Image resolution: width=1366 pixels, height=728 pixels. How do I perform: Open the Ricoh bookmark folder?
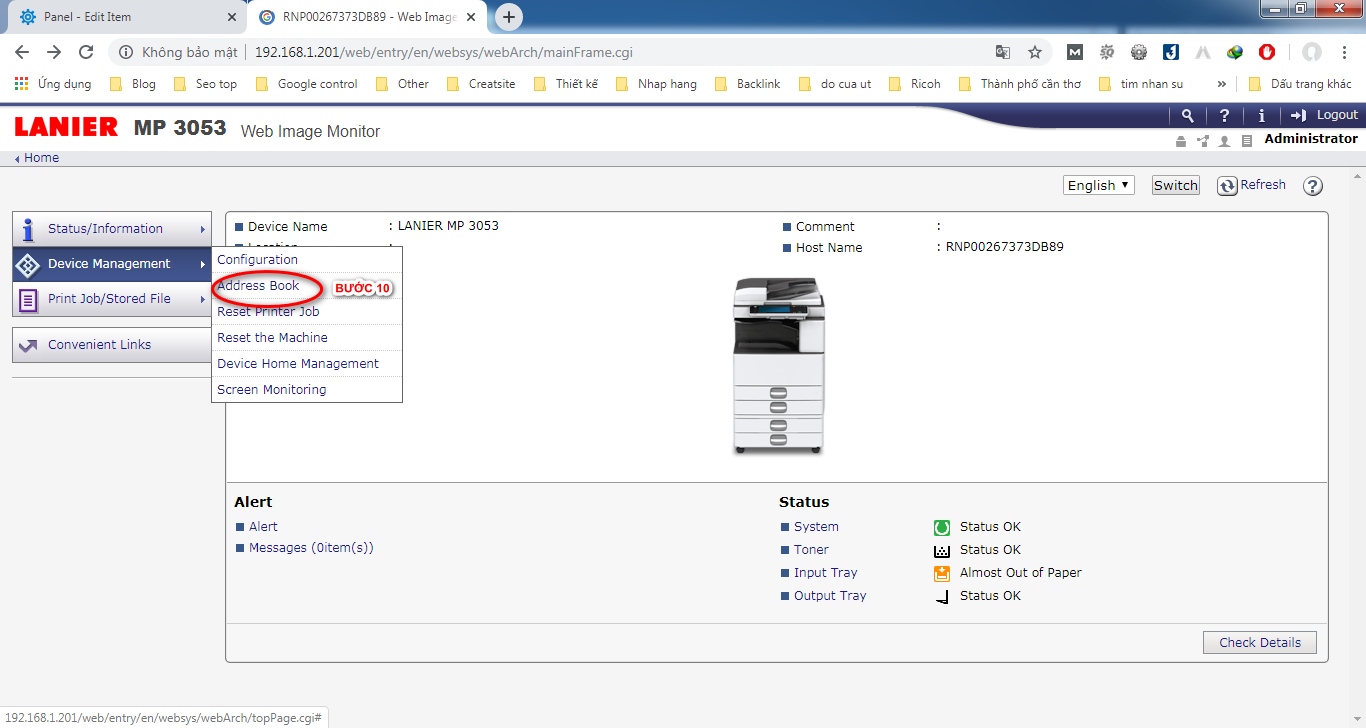click(x=915, y=84)
